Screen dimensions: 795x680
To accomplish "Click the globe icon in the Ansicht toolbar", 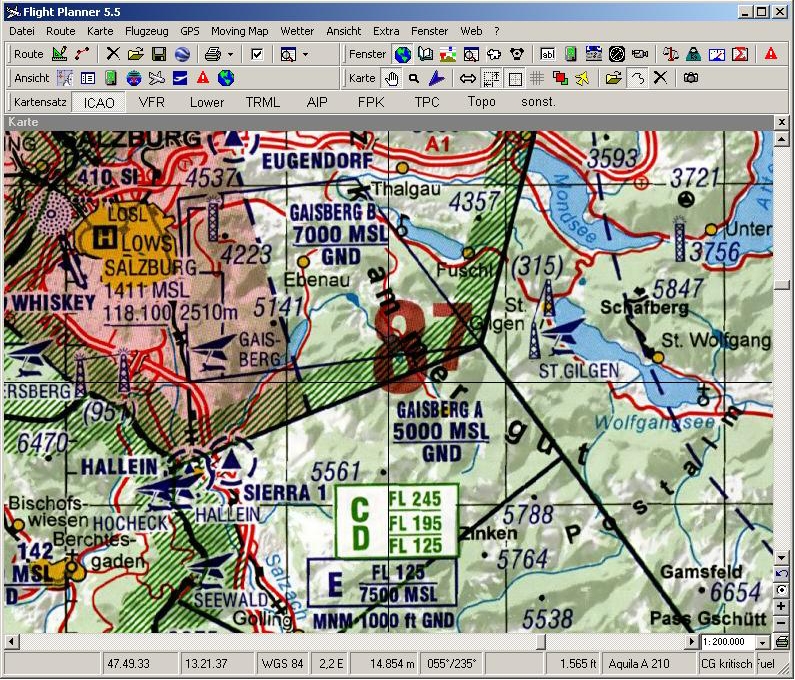I will point(226,78).
